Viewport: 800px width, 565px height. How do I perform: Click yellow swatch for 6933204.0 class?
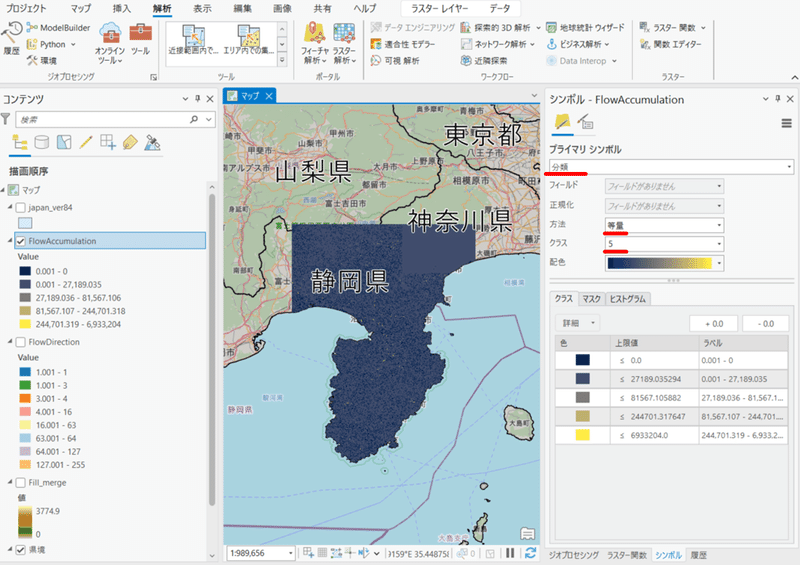pos(582,435)
